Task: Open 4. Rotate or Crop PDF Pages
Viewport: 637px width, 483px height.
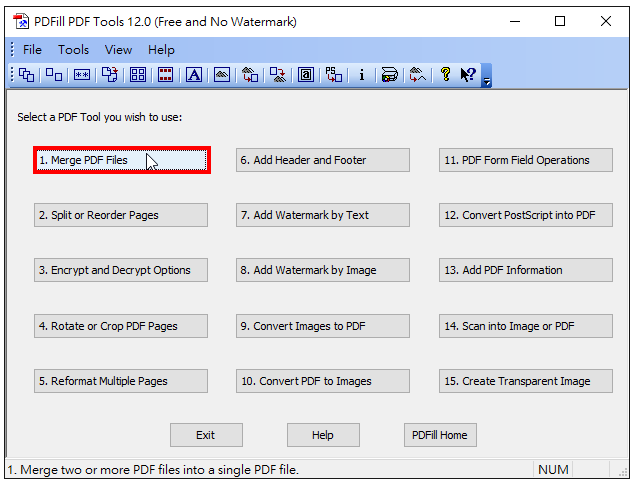Action: (x=121, y=326)
